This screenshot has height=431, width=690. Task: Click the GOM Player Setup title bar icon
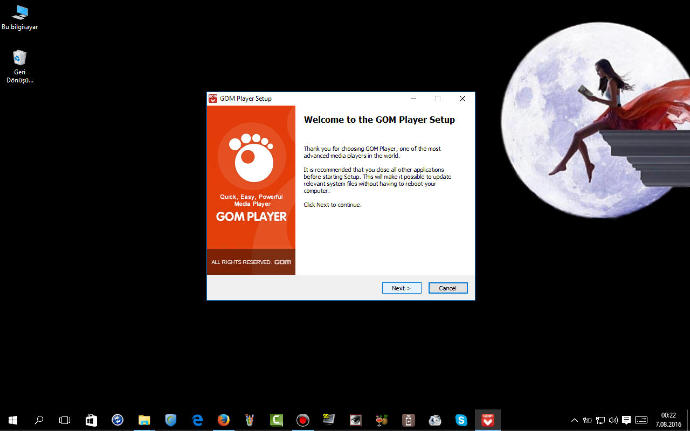tap(213, 99)
